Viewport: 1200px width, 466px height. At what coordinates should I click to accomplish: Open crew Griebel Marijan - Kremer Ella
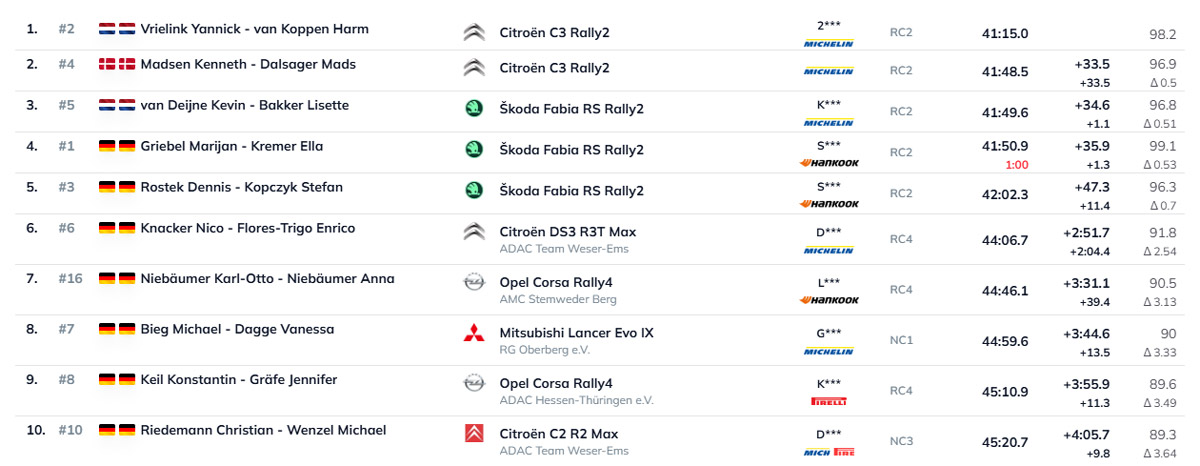[x=232, y=146]
